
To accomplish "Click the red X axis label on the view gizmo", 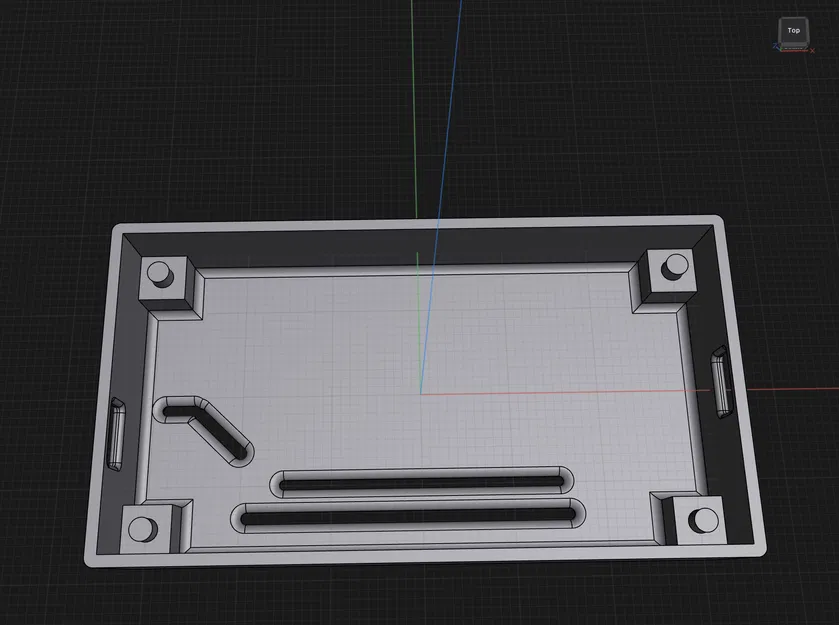I will pyautogui.click(x=812, y=51).
